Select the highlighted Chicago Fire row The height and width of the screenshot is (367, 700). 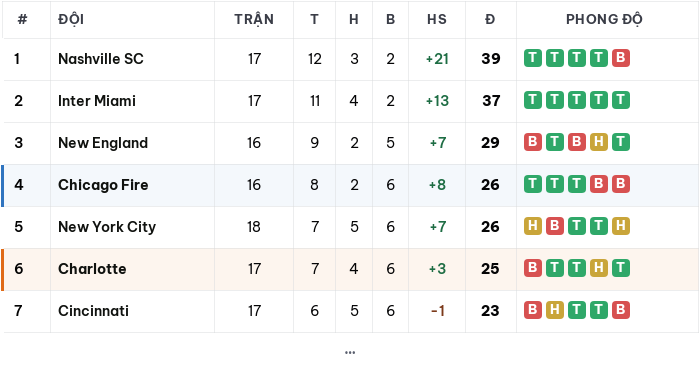point(350,185)
